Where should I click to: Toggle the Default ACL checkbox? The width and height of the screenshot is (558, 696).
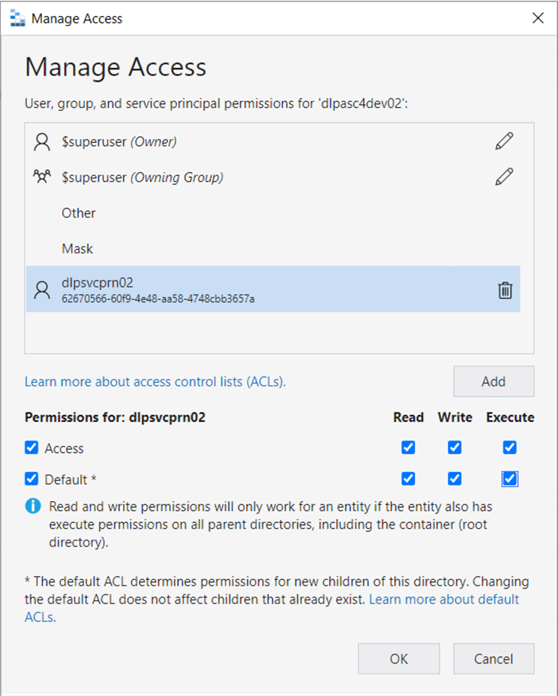click(32, 478)
